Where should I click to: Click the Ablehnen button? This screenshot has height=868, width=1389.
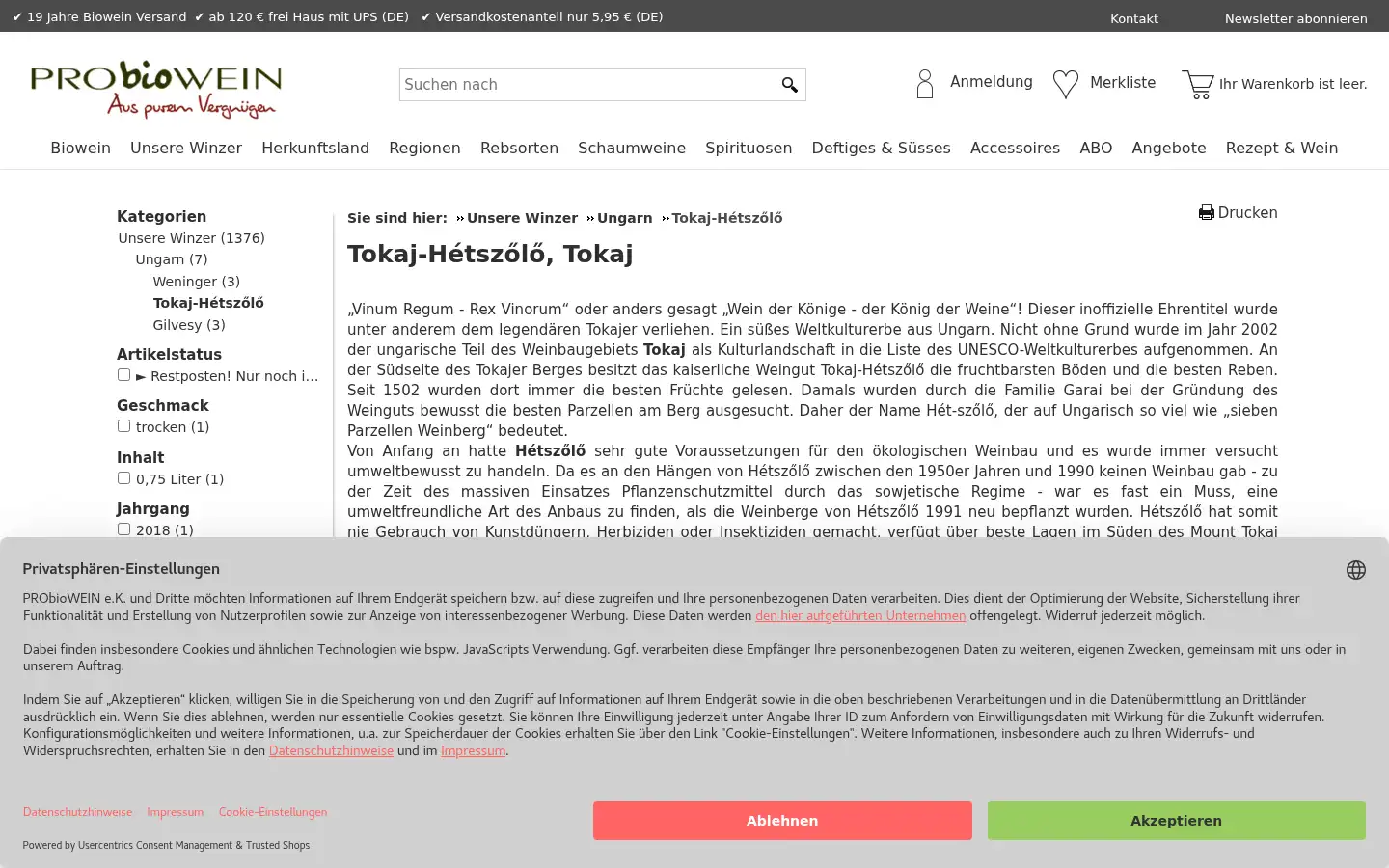(782, 821)
